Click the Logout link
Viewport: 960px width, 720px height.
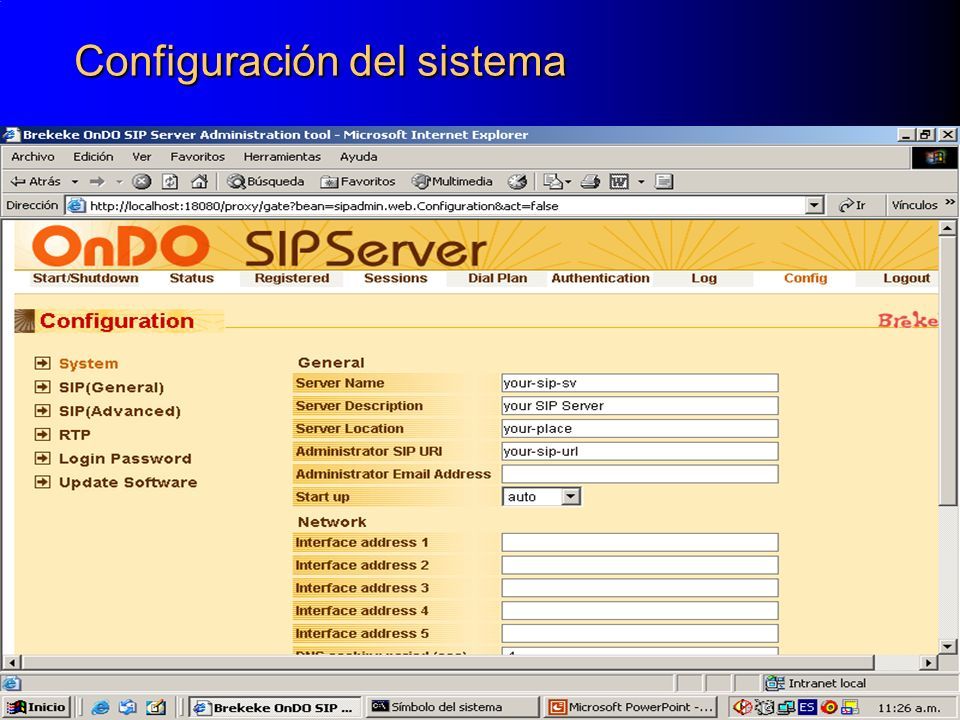pos(906,278)
